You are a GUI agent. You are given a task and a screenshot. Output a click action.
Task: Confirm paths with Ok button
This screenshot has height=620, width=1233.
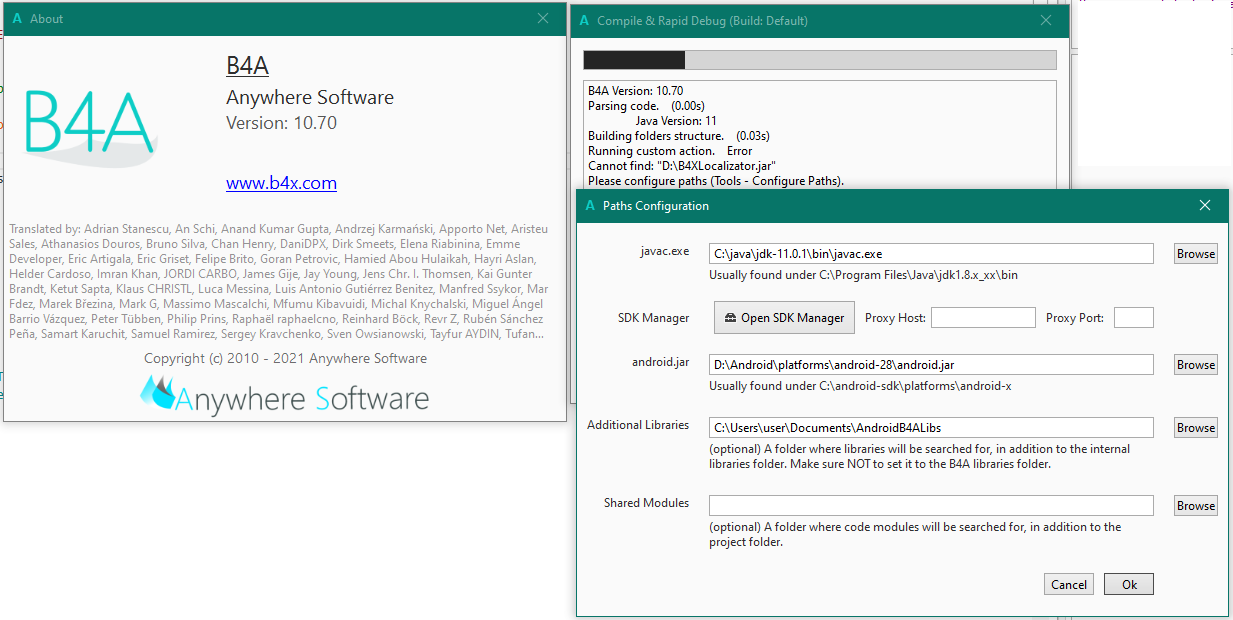tap(1129, 585)
